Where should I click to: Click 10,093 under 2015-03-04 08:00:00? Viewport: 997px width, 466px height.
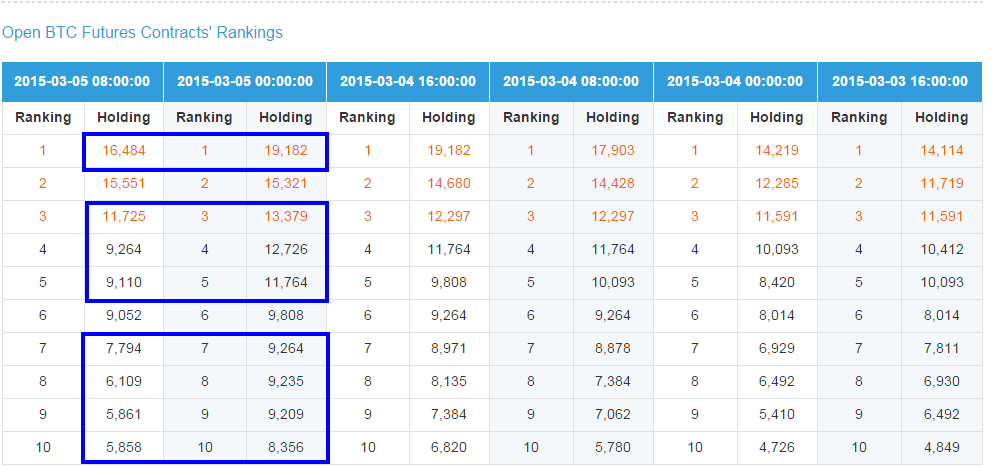click(612, 282)
